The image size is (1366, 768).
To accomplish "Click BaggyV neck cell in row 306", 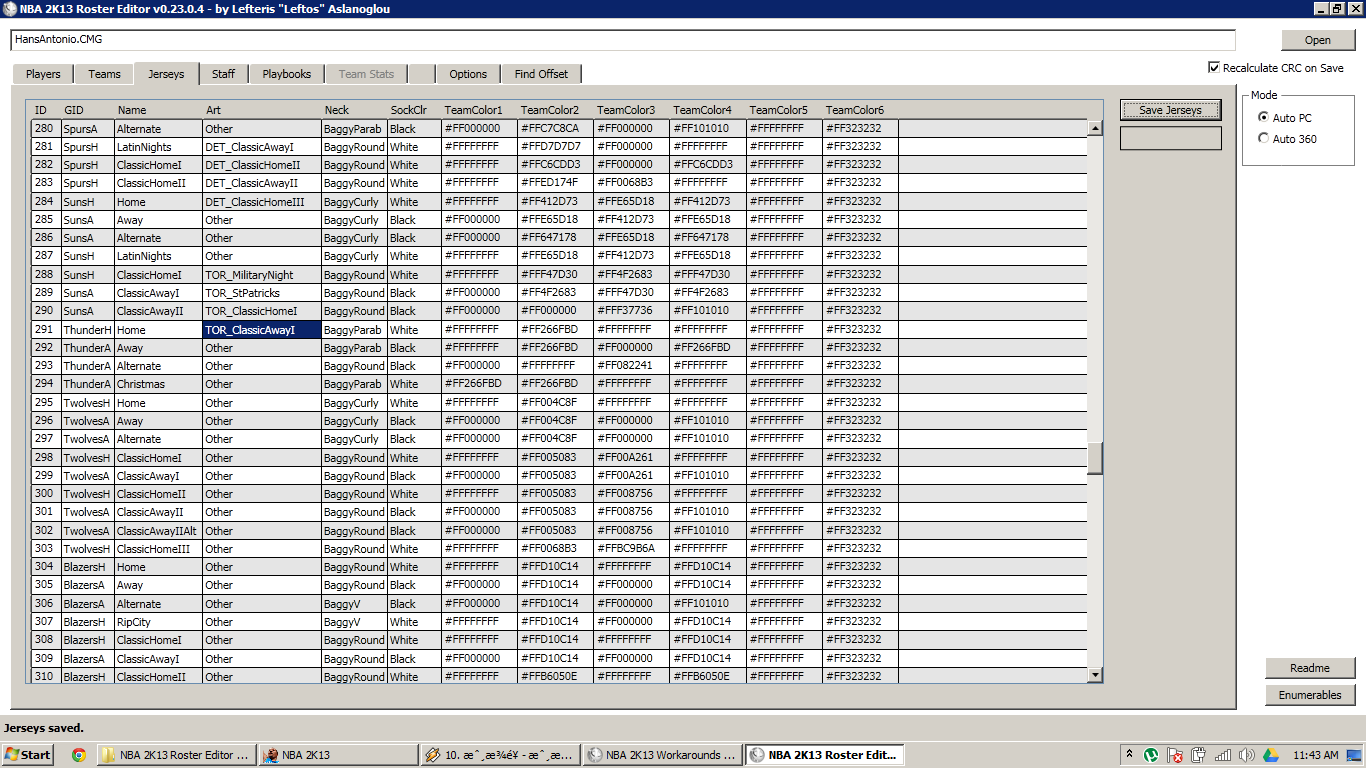I will click(x=354, y=604).
